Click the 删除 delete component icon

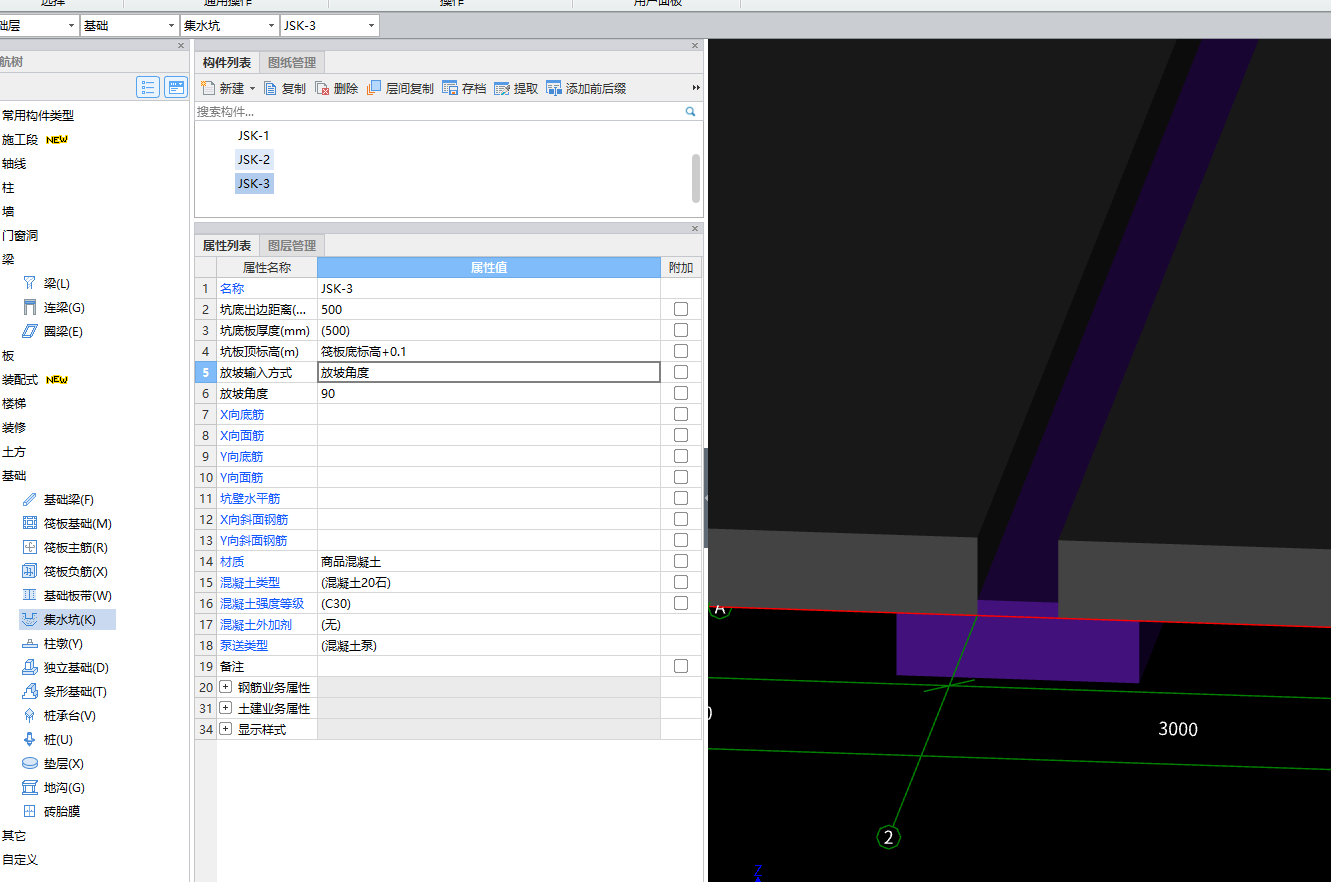tap(322, 88)
